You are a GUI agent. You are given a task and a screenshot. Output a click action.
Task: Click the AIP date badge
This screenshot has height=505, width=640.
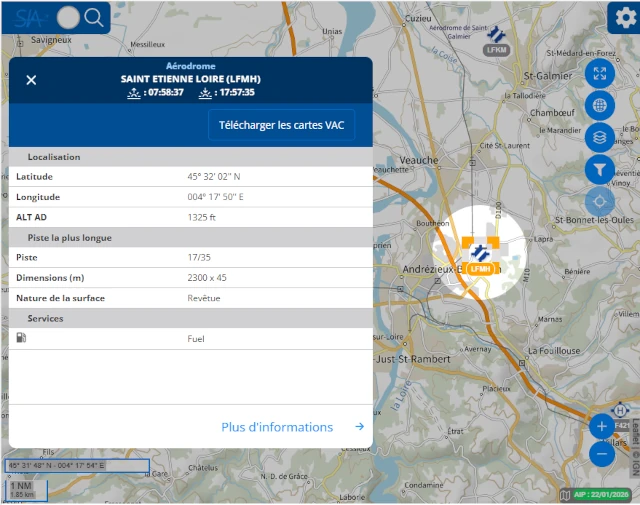coord(596,495)
